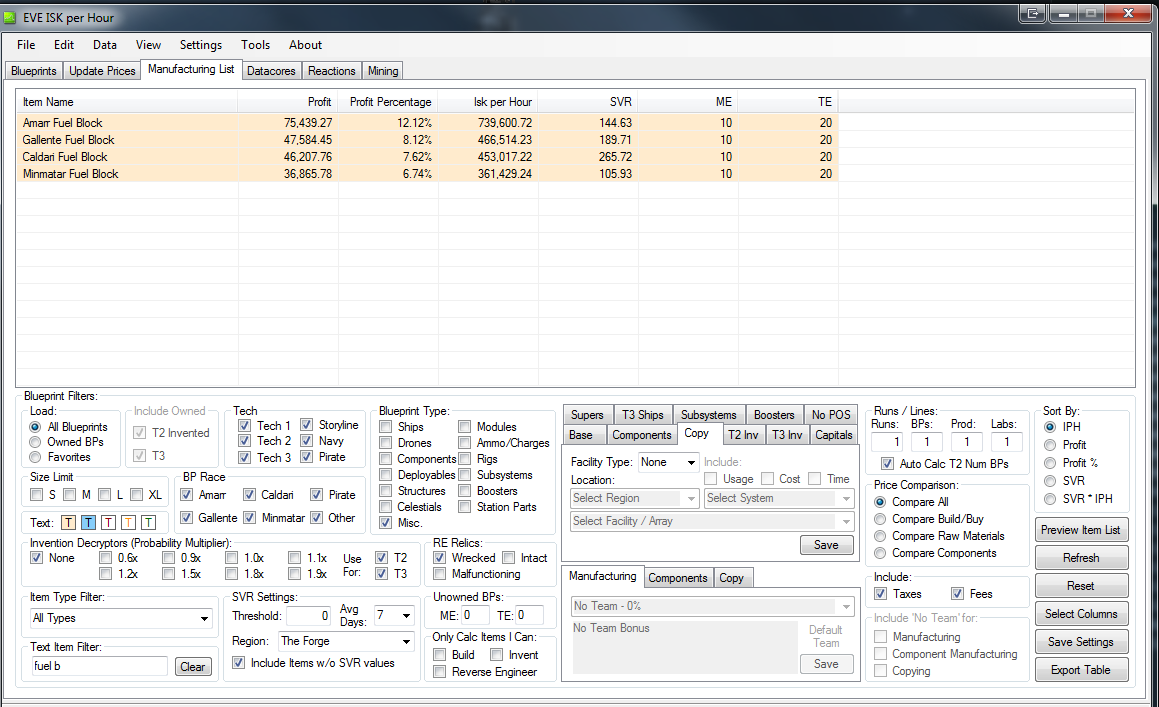The height and width of the screenshot is (707, 1159).
Task: Open the SVR Region dropdown
Action: coord(346,641)
